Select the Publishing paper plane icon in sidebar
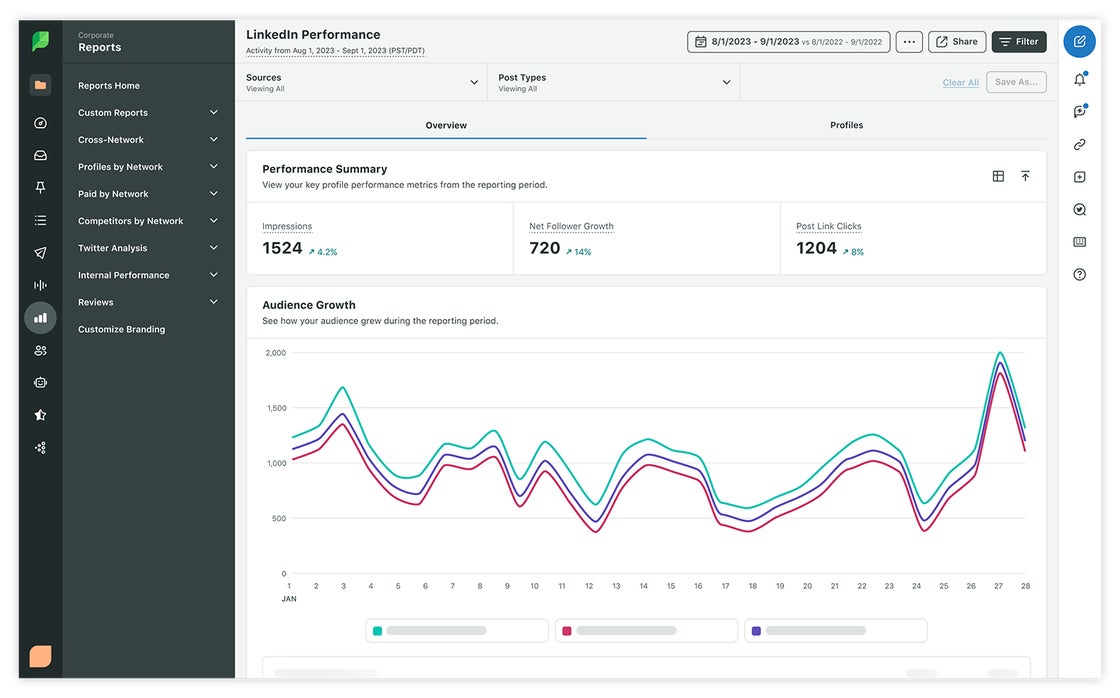Image resolution: width=1120 pixels, height=698 pixels. point(40,252)
